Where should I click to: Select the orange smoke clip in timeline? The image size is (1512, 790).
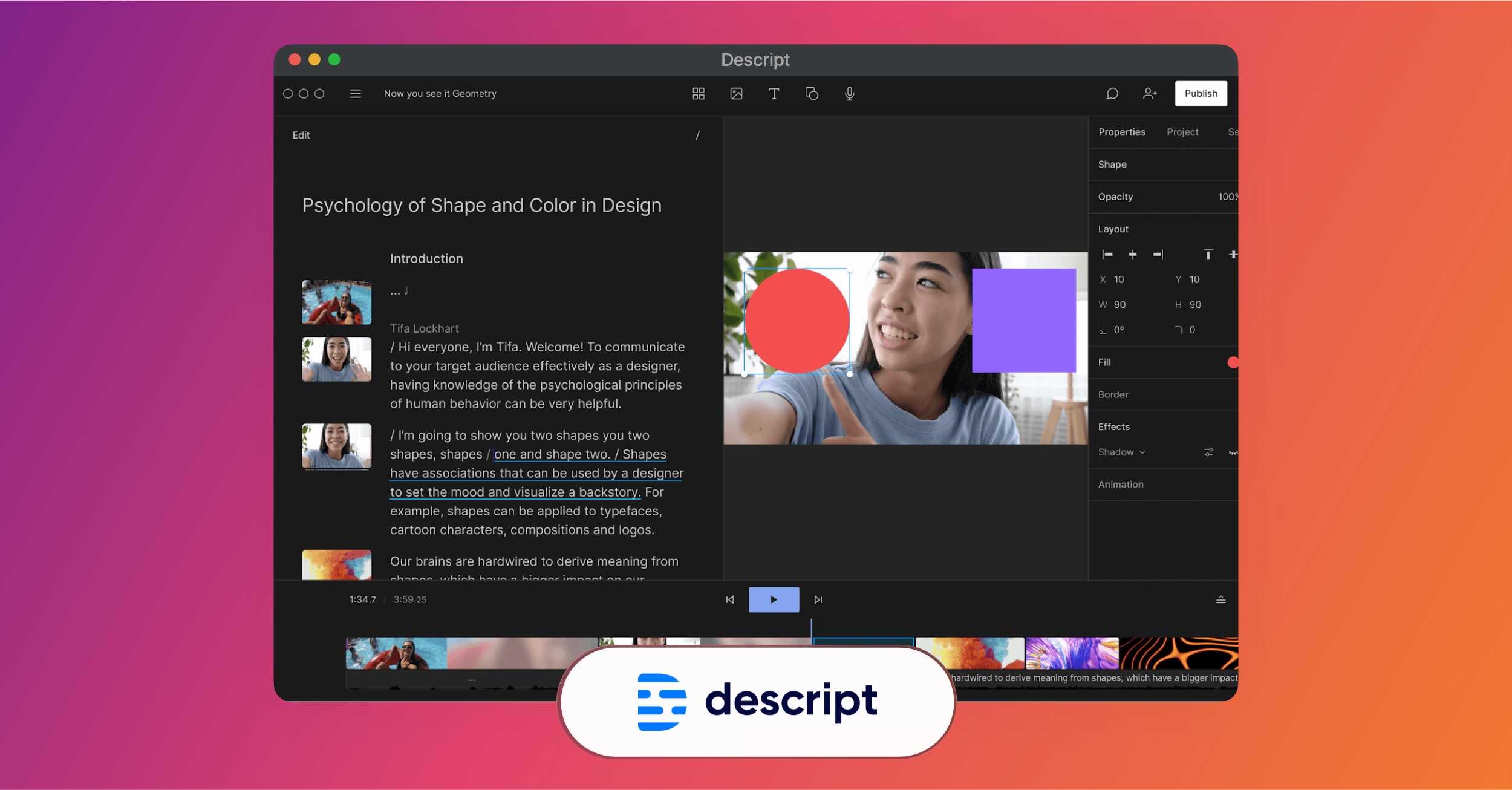[x=969, y=653]
